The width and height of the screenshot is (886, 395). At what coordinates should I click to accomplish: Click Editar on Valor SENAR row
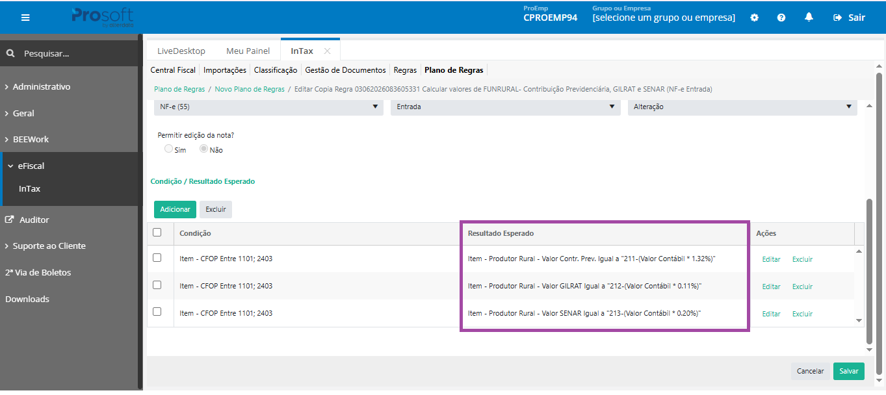(x=771, y=314)
